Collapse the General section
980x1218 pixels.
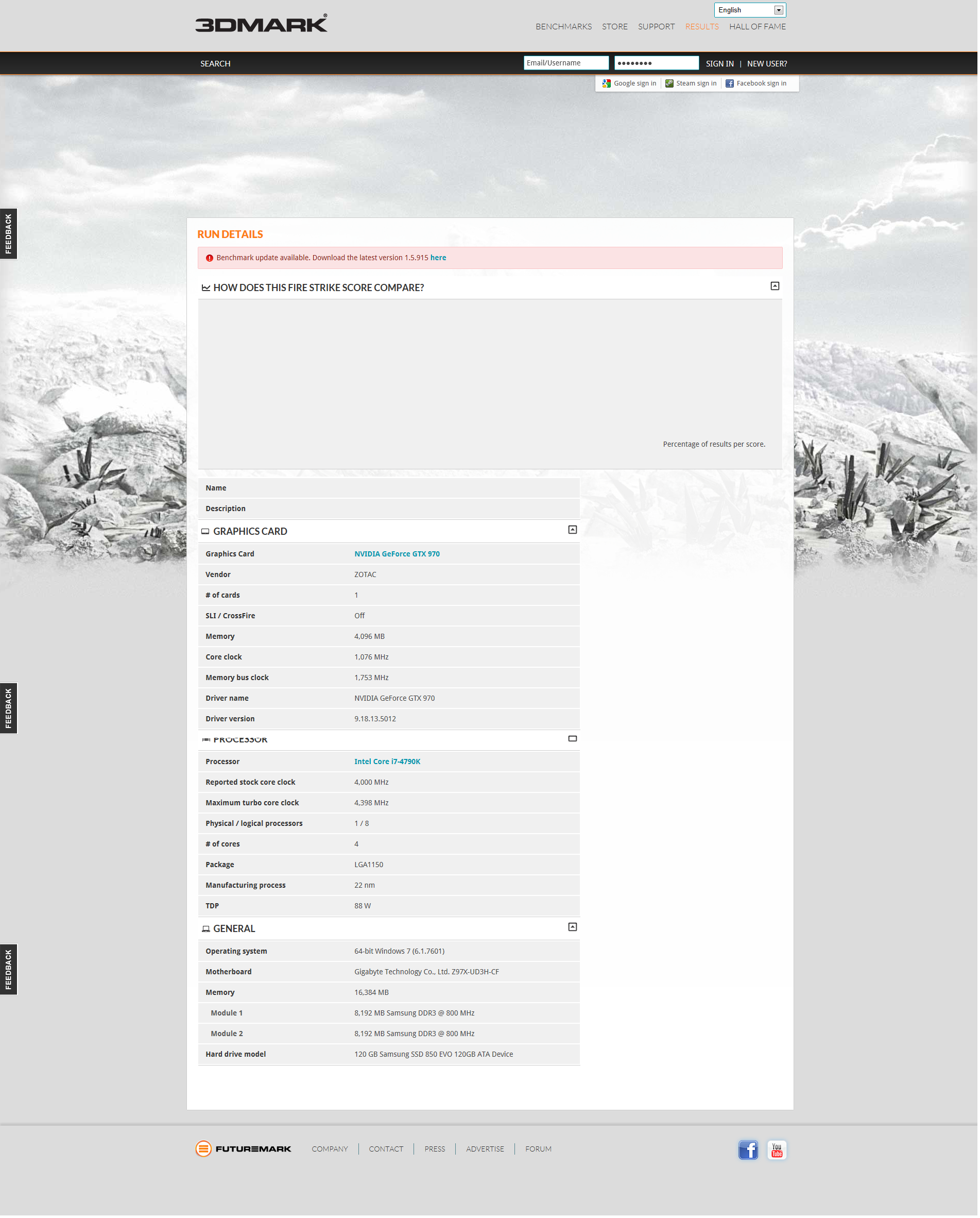pyautogui.click(x=573, y=927)
